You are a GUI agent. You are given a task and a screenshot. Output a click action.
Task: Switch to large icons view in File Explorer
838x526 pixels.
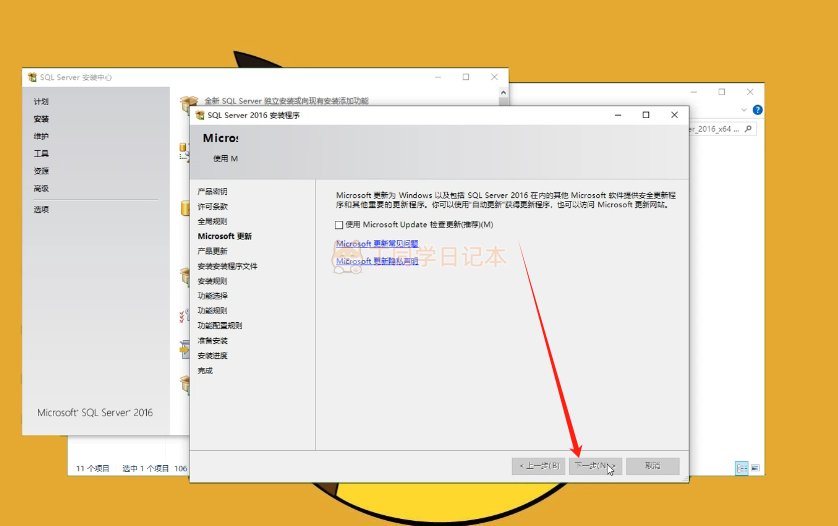tap(755, 468)
